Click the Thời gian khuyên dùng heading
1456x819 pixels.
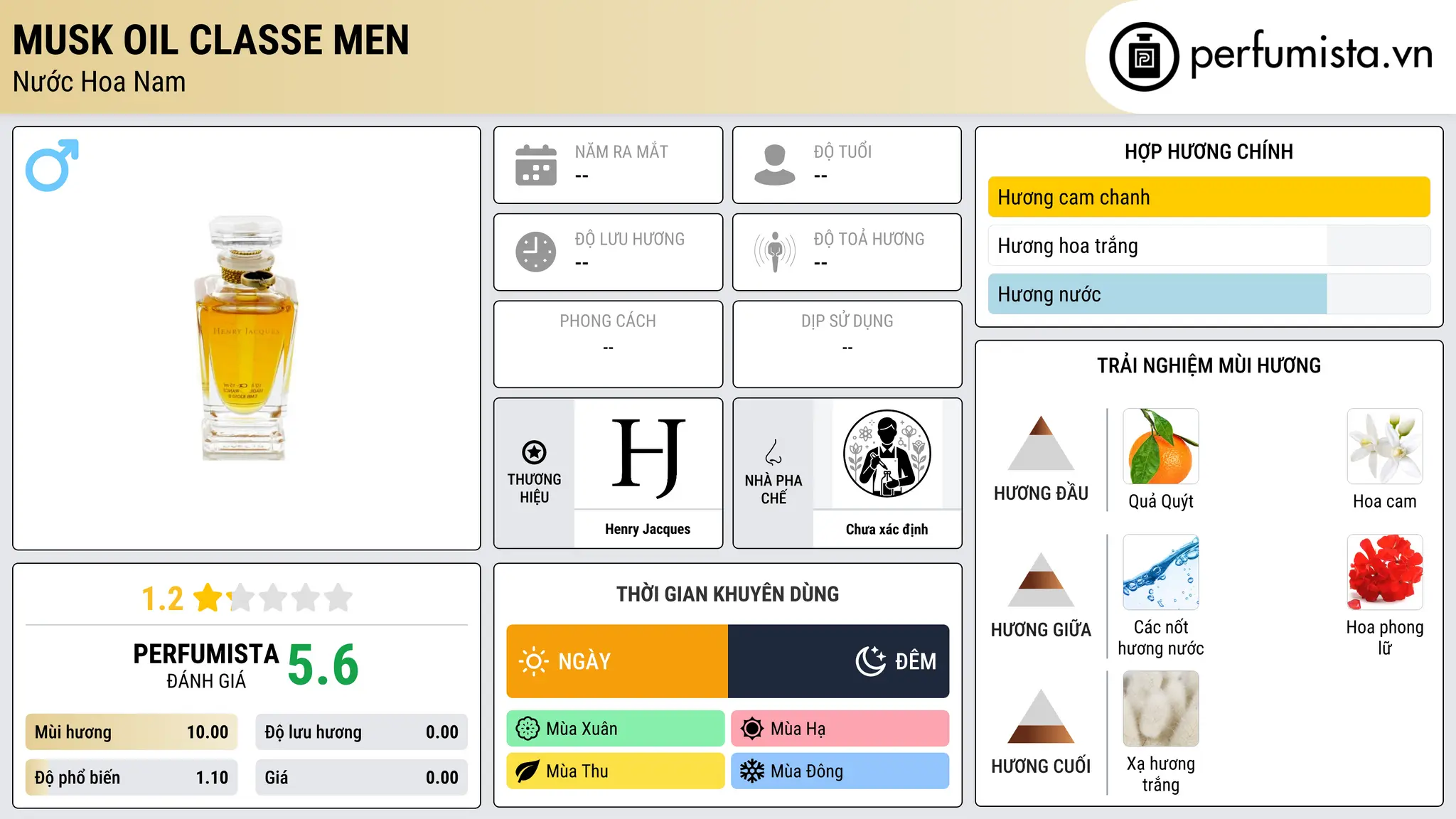point(728,594)
